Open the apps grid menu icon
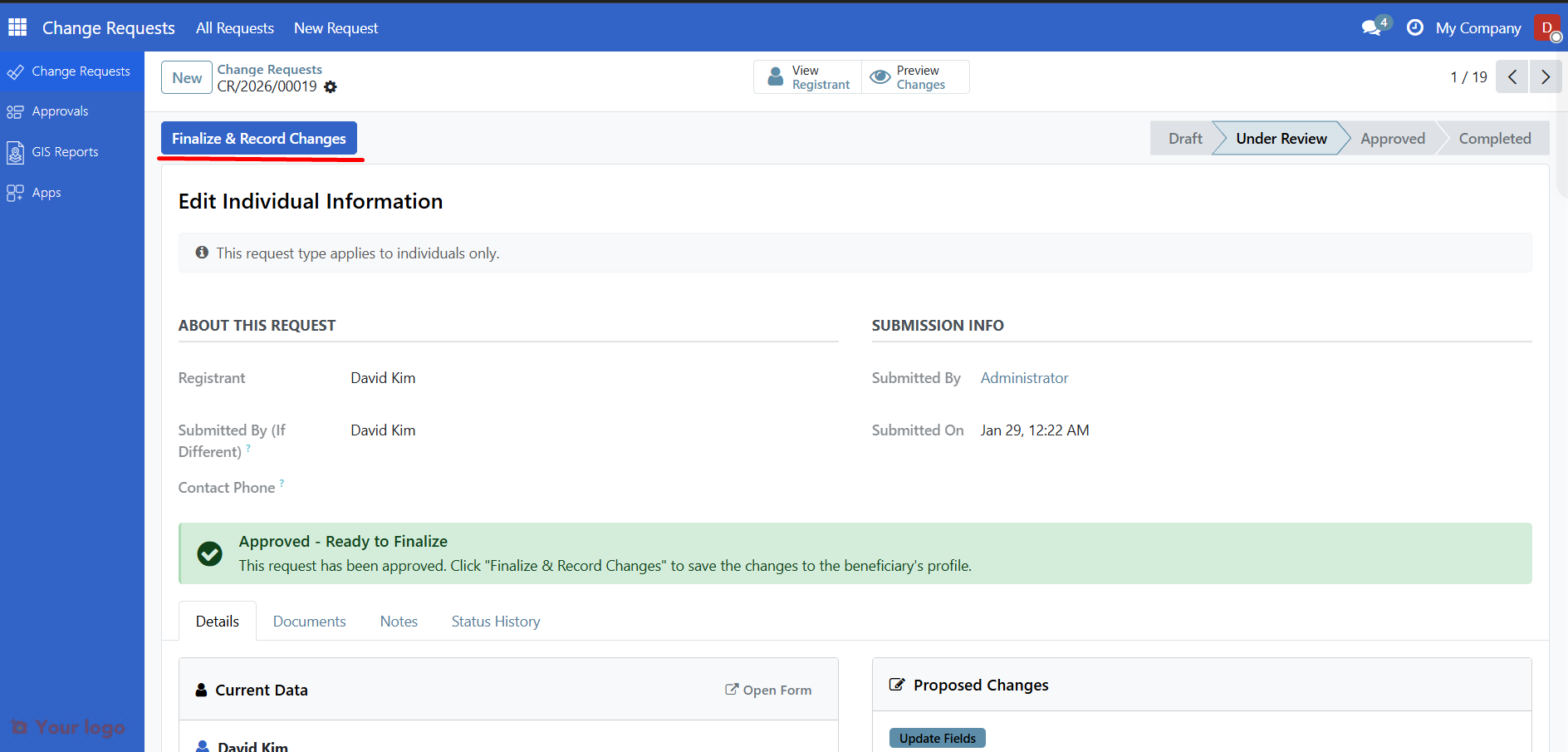1568x752 pixels. [17, 27]
